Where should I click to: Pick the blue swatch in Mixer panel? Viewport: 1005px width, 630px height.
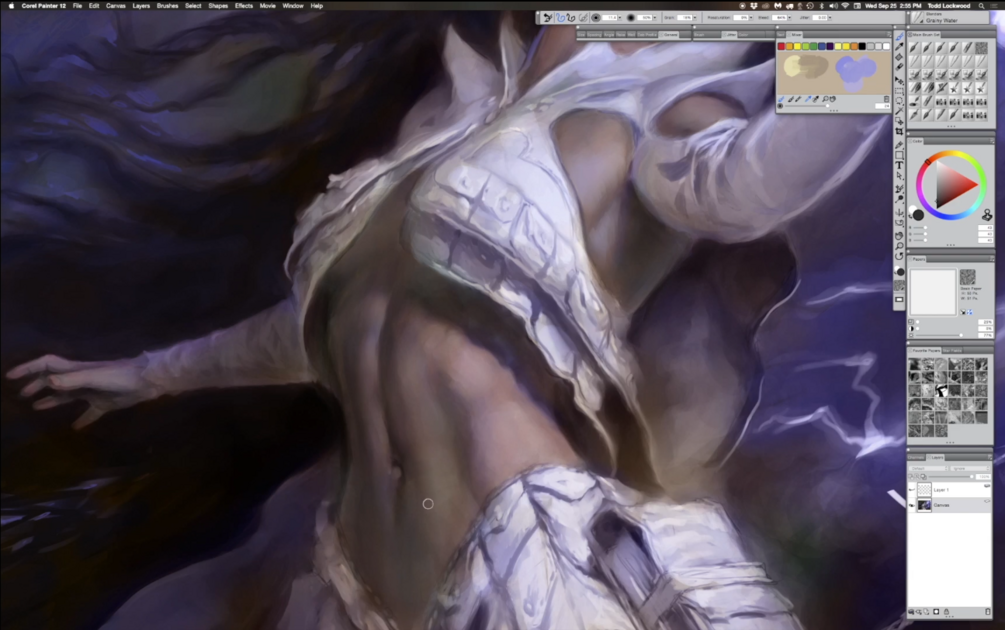point(822,46)
